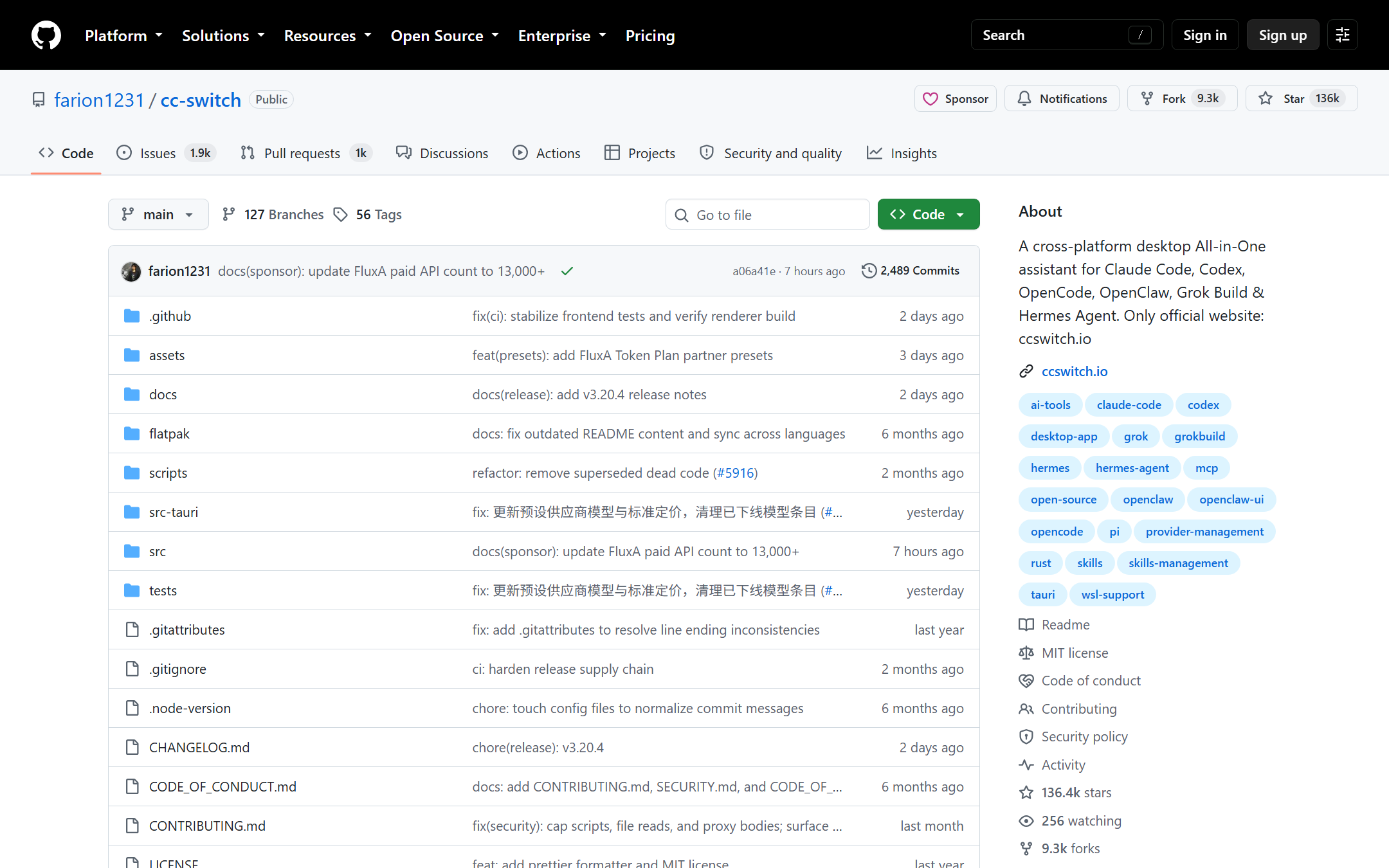Click the CONTRIBUTING.md file icon
The width and height of the screenshot is (1389, 868).
click(132, 826)
